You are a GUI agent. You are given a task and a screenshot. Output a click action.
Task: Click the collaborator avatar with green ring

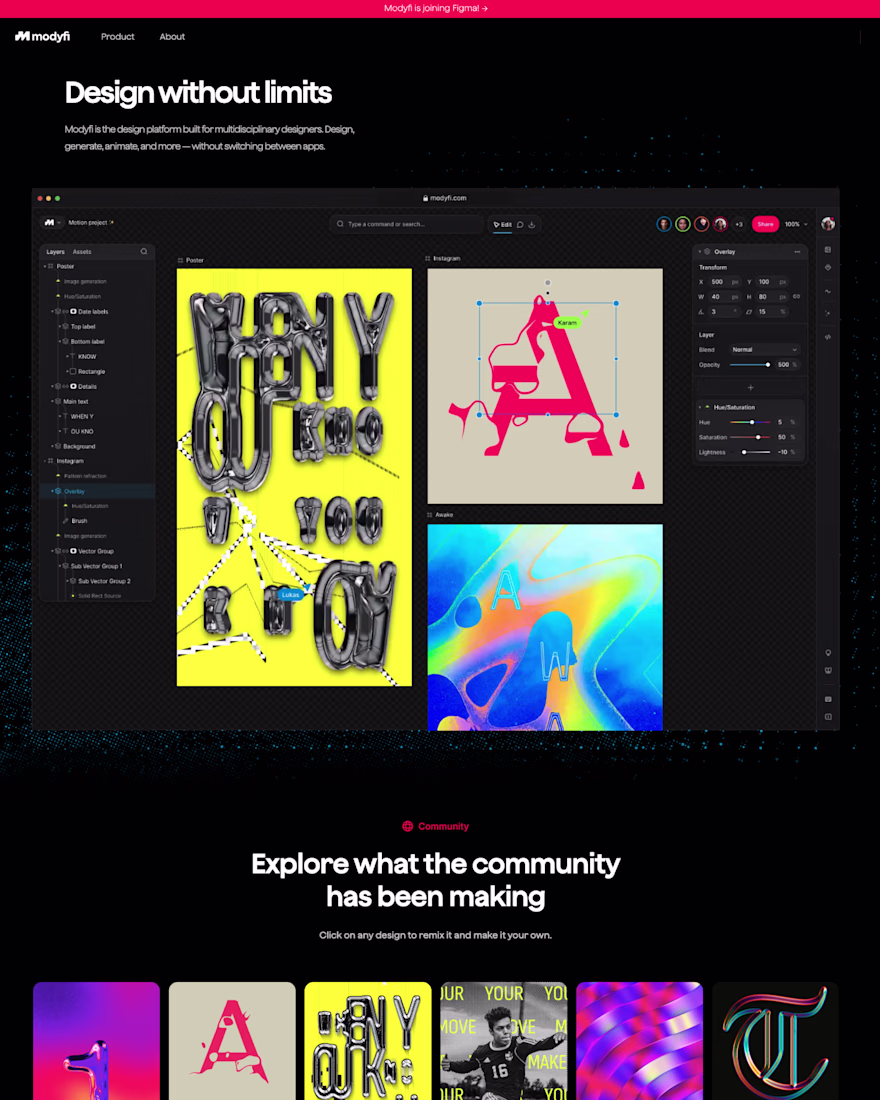(683, 224)
